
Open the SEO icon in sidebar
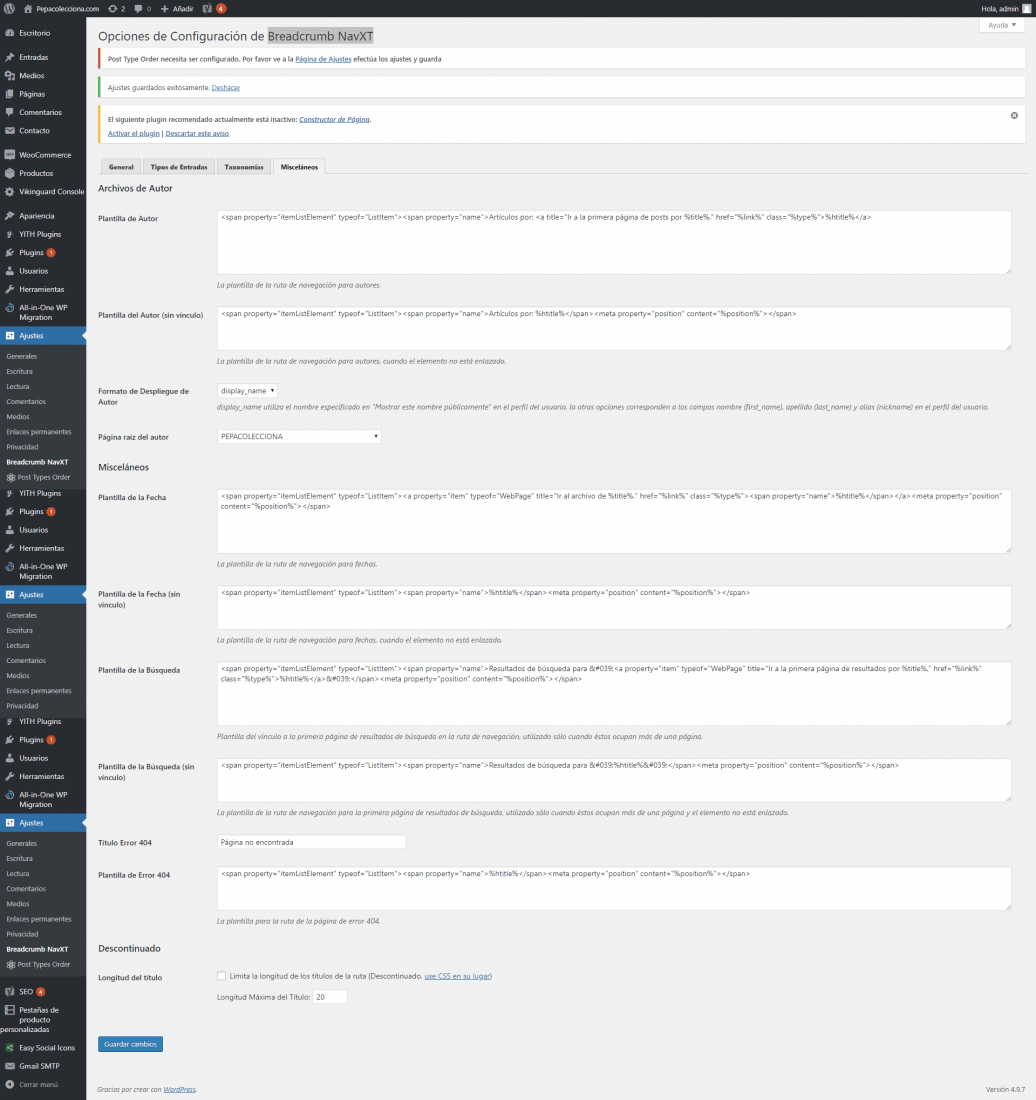[10, 991]
